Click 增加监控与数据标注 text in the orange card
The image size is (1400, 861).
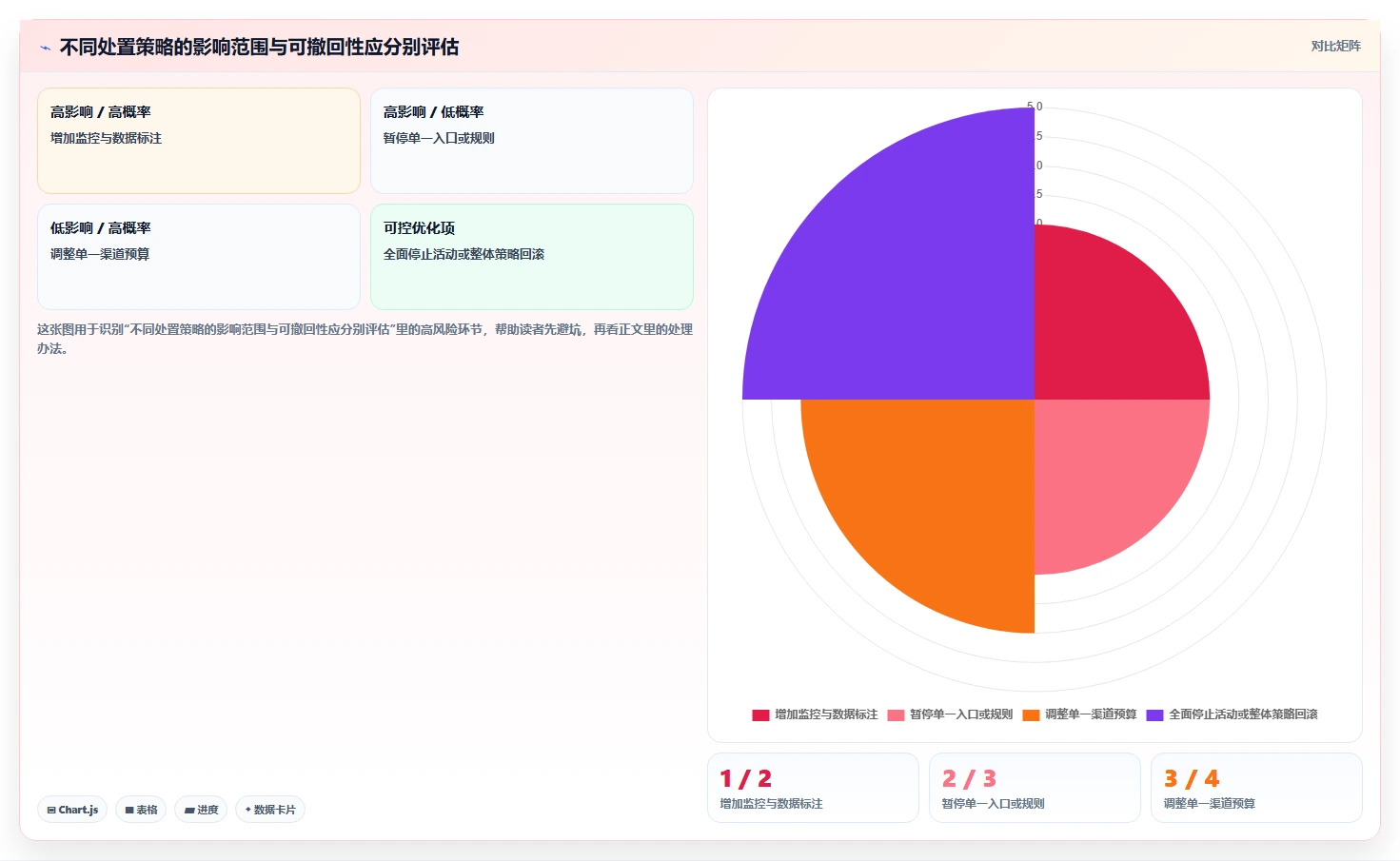click(106, 138)
